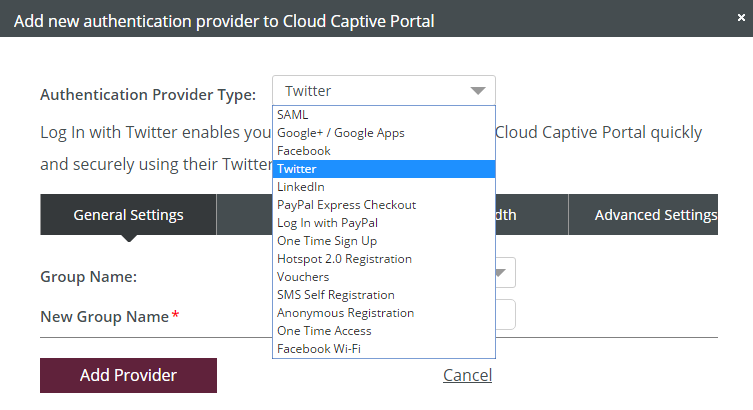Viewport: 753px width, 410px height.
Task: Choose PayPal Express Checkout option
Action: pos(384,205)
